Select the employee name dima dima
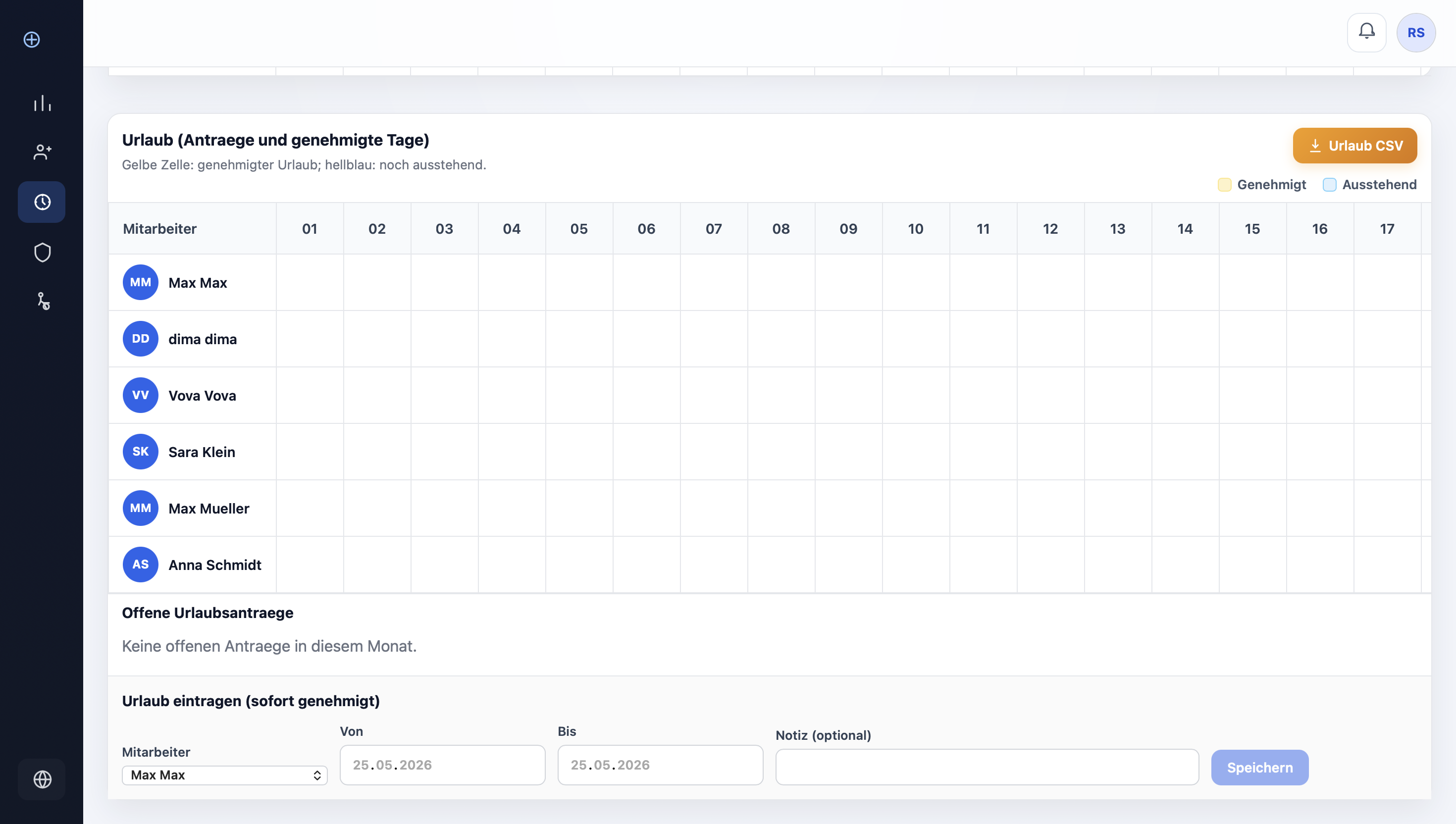Image resolution: width=1456 pixels, height=824 pixels. click(x=203, y=339)
